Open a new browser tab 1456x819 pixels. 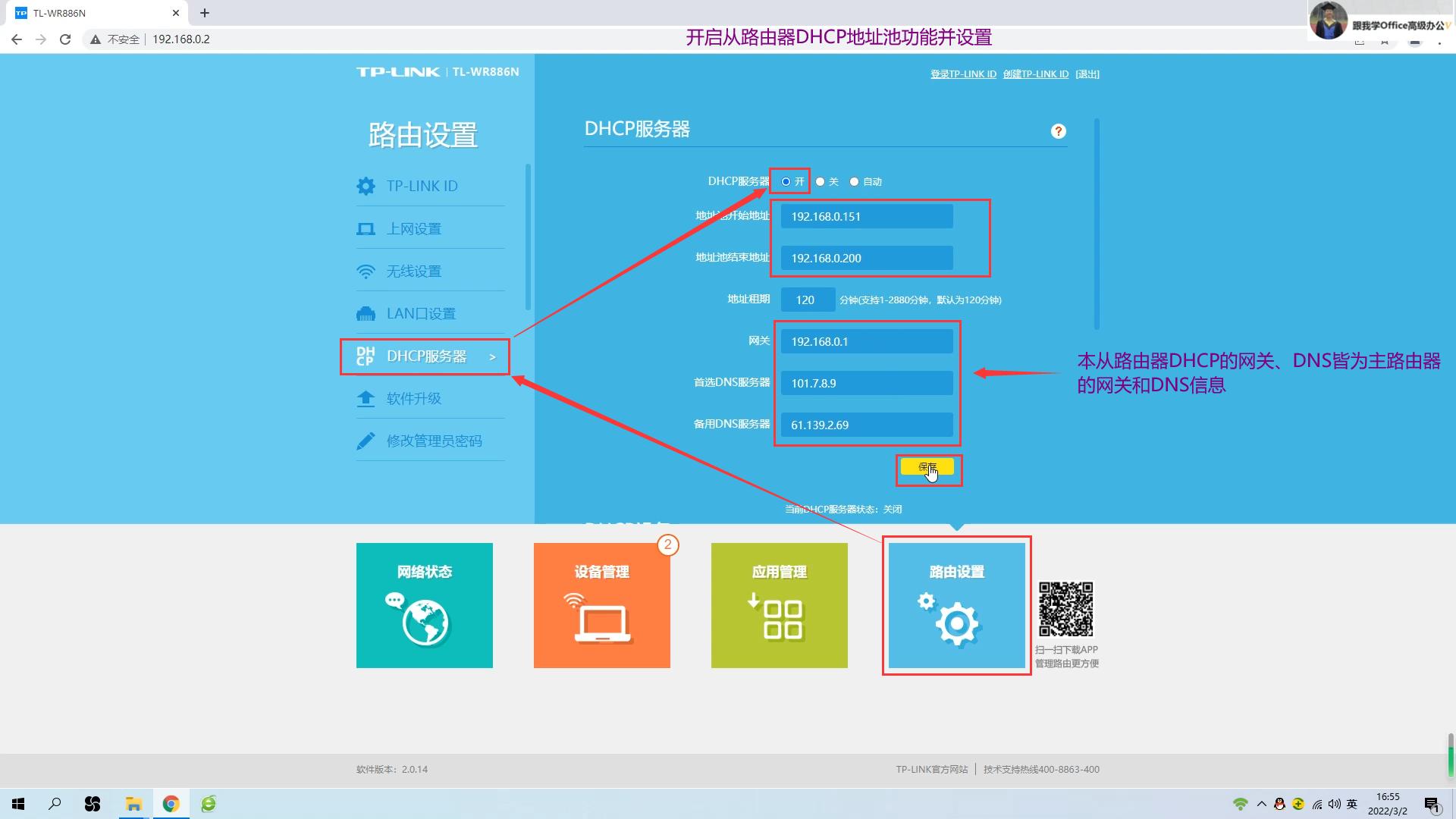tap(204, 12)
